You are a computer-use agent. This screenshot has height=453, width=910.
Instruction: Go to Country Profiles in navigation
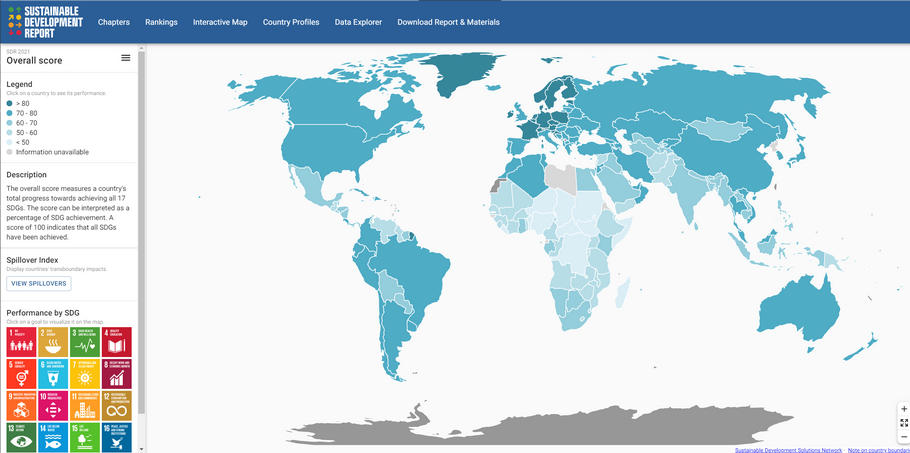[x=291, y=22]
